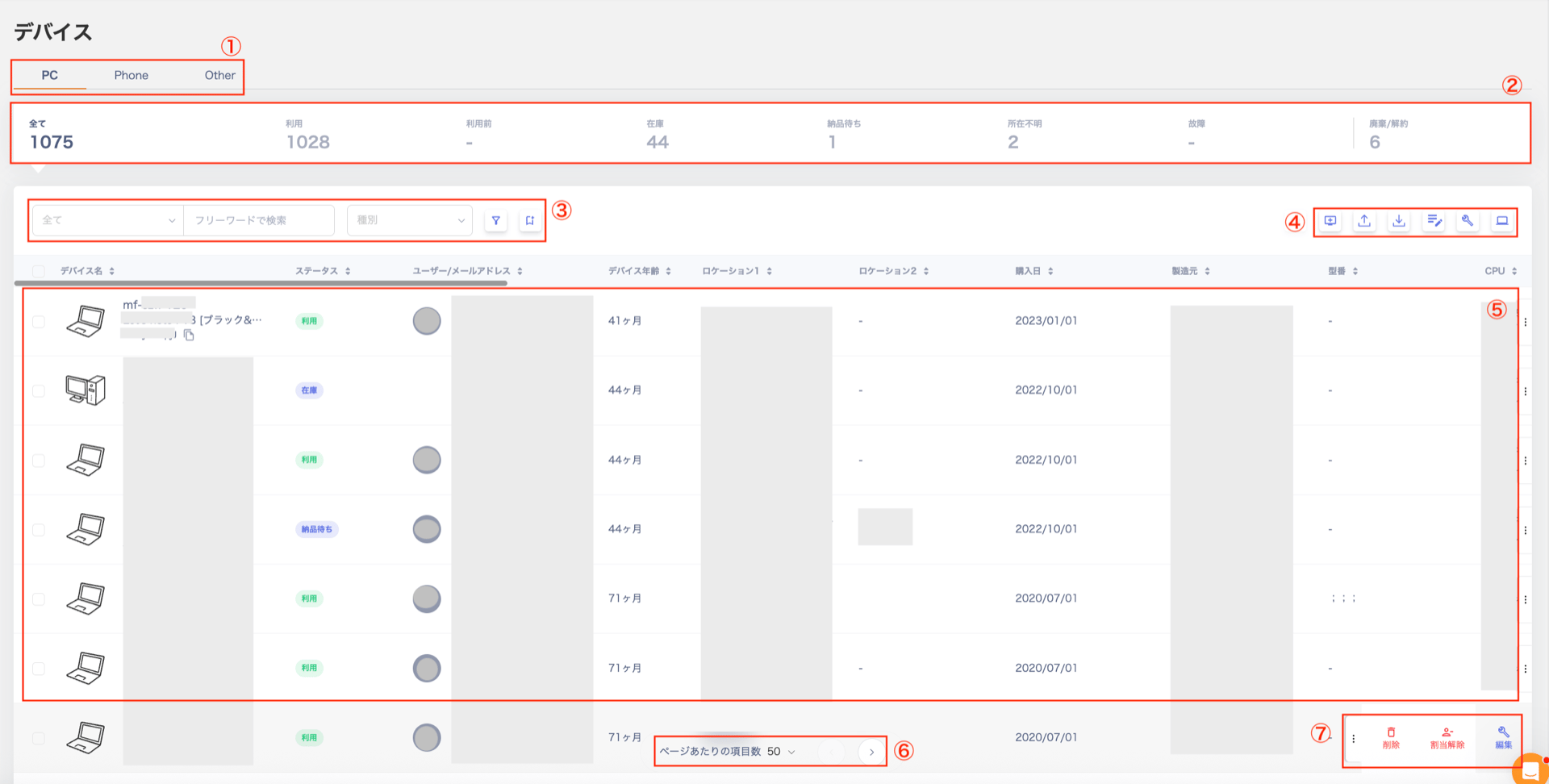Click the laptop icon in top toolbar
The height and width of the screenshot is (784, 1549).
1502,221
